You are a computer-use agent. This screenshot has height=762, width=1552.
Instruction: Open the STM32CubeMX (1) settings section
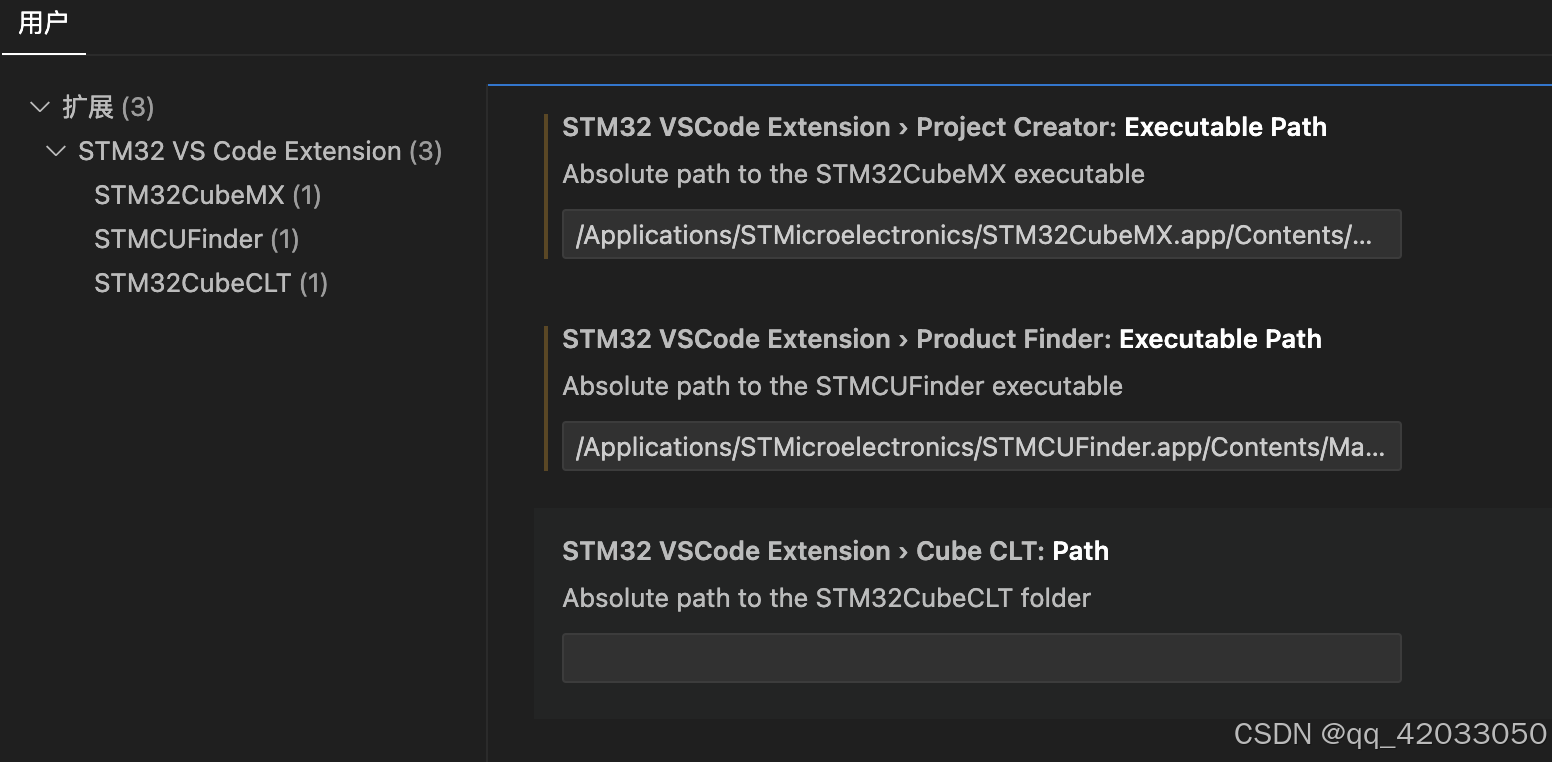click(x=207, y=195)
